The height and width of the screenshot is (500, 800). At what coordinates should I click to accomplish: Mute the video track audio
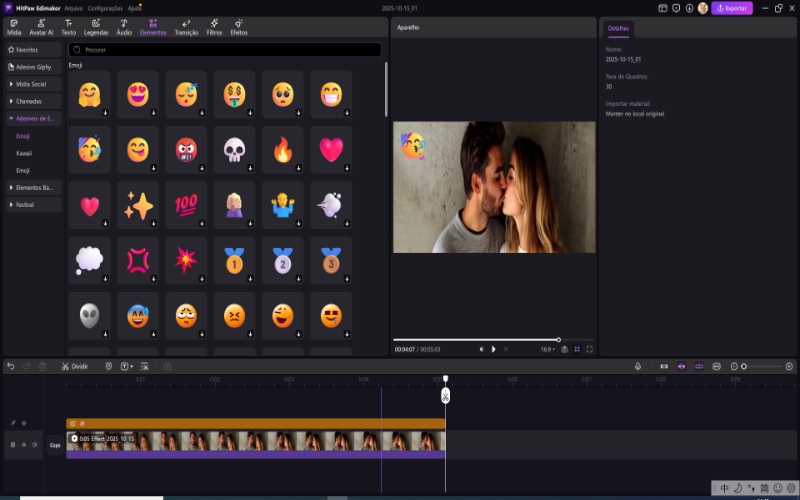click(x=34, y=444)
